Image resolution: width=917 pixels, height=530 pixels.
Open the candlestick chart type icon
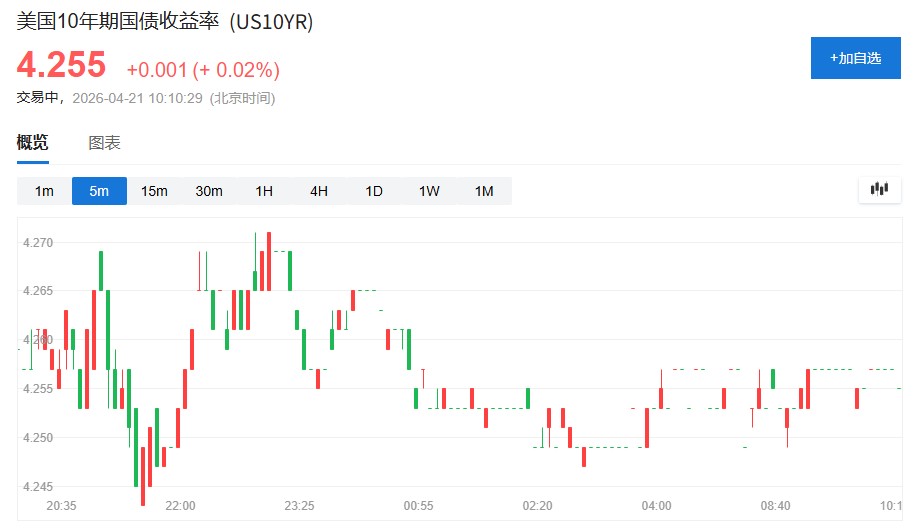tap(880, 189)
